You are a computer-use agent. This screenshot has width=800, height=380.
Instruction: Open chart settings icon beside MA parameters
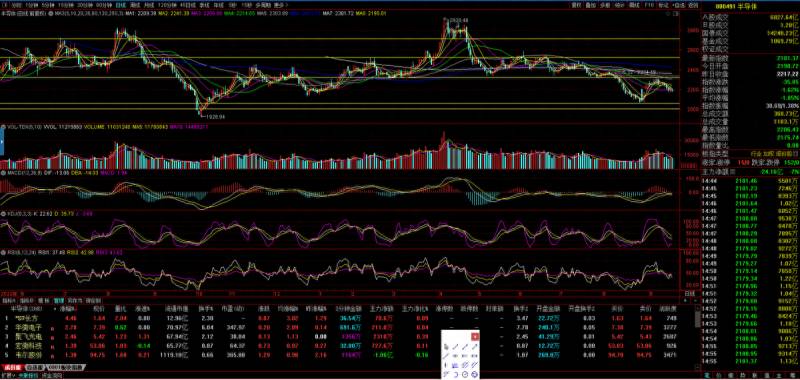51,13
